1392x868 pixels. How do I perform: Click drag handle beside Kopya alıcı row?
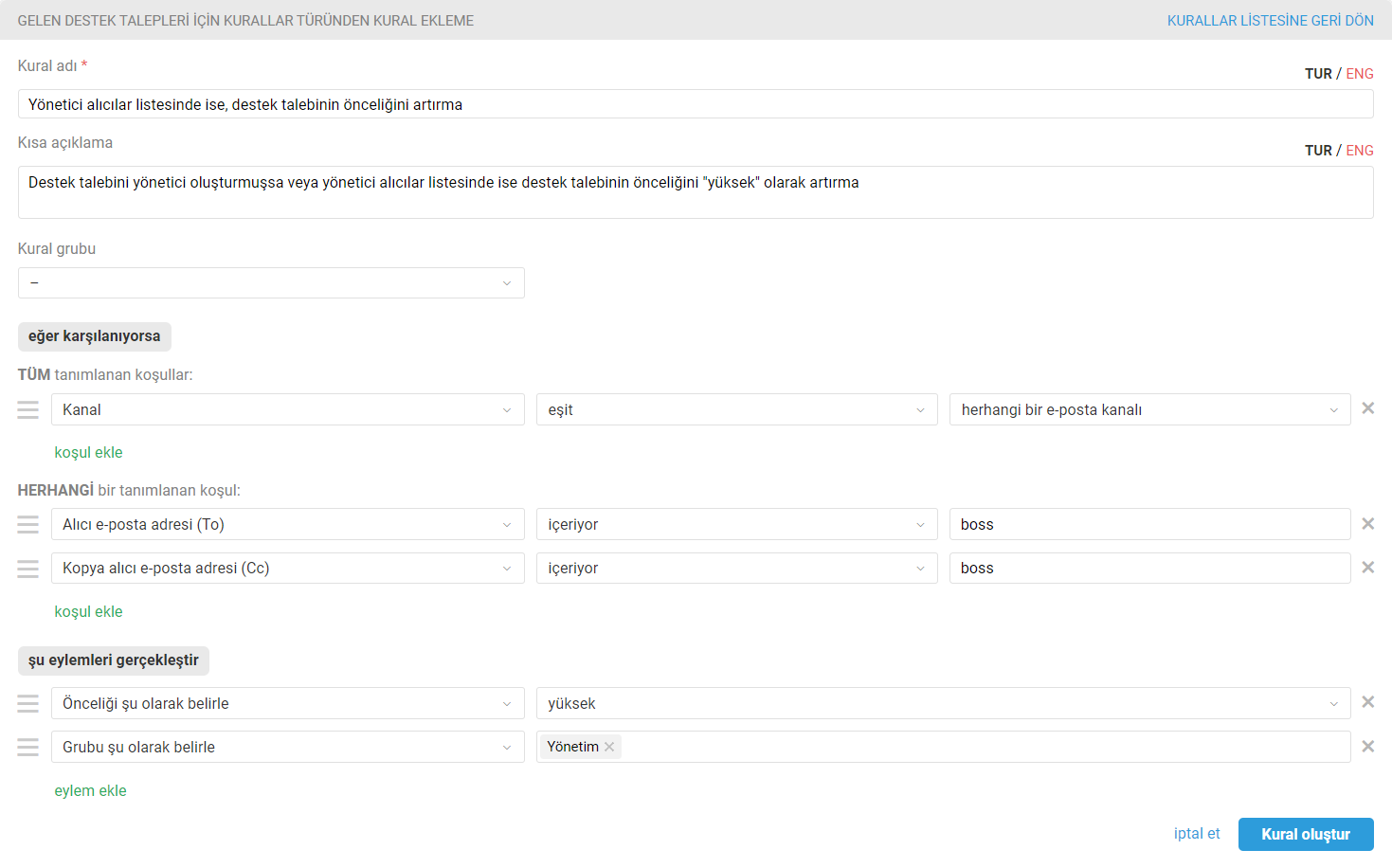pos(28,569)
